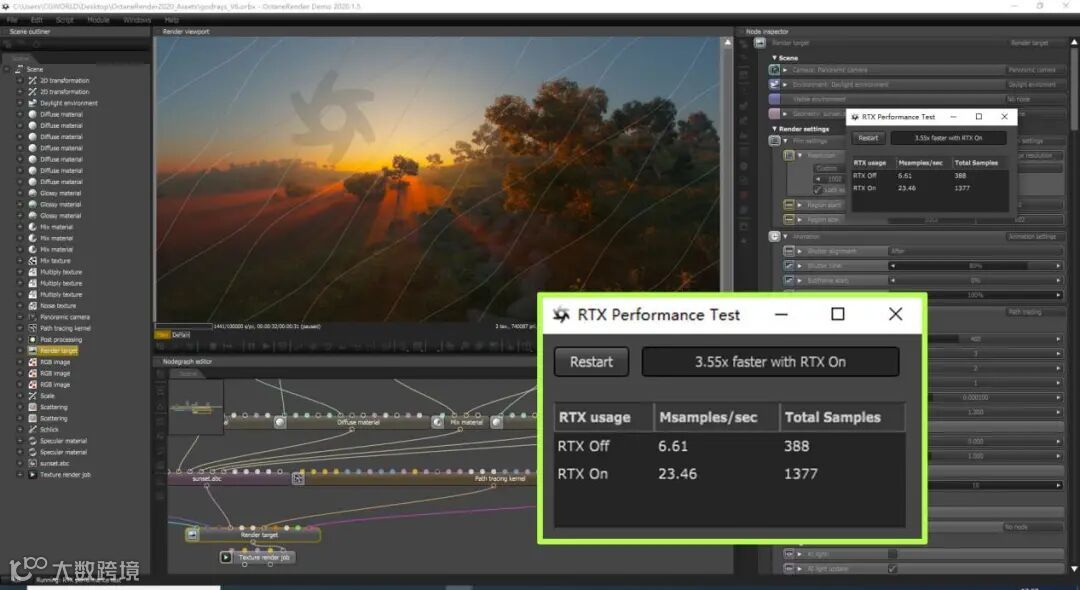The width and height of the screenshot is (1080, 590).
Task: Collapse the Render settings section
Action: tap(774, 129)
